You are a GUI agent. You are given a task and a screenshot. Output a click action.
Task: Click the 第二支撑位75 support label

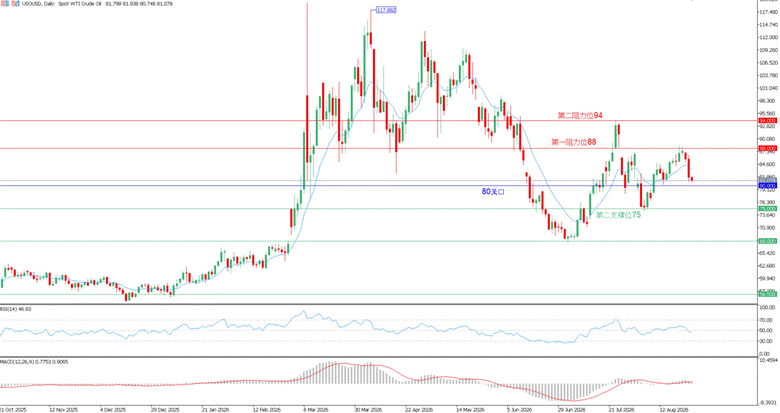(618, 215)
